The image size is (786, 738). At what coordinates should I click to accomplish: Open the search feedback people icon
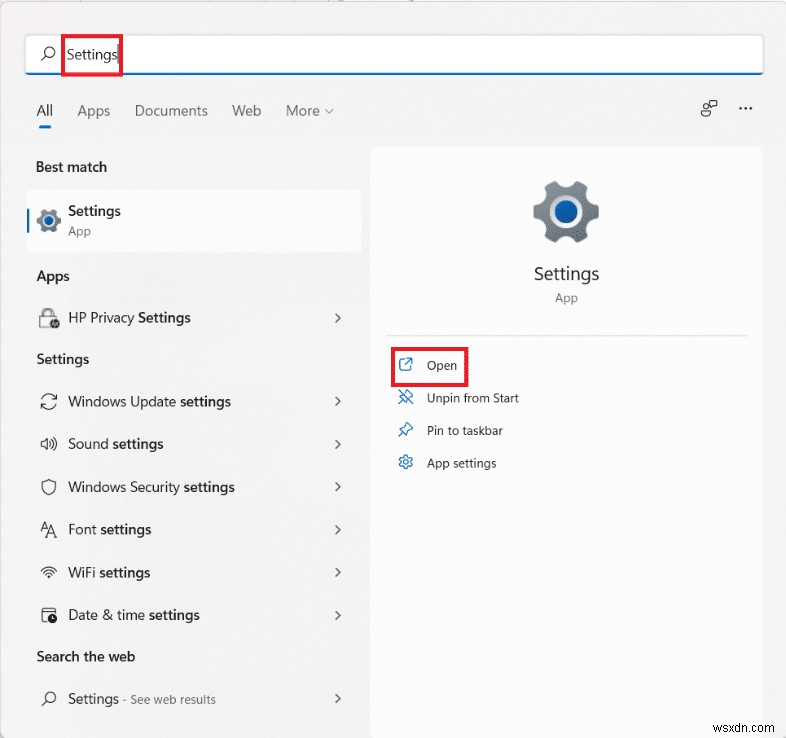point(709,108)
